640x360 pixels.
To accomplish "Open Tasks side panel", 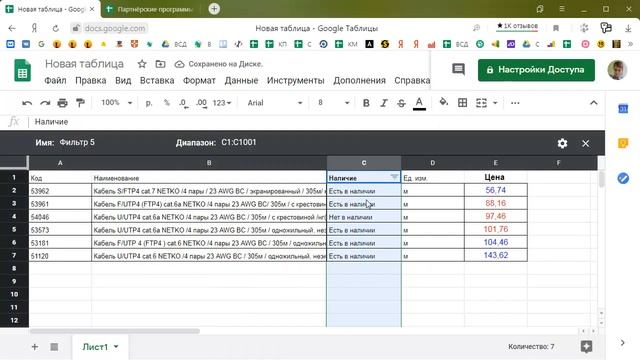I will click(x=623, y=178).
